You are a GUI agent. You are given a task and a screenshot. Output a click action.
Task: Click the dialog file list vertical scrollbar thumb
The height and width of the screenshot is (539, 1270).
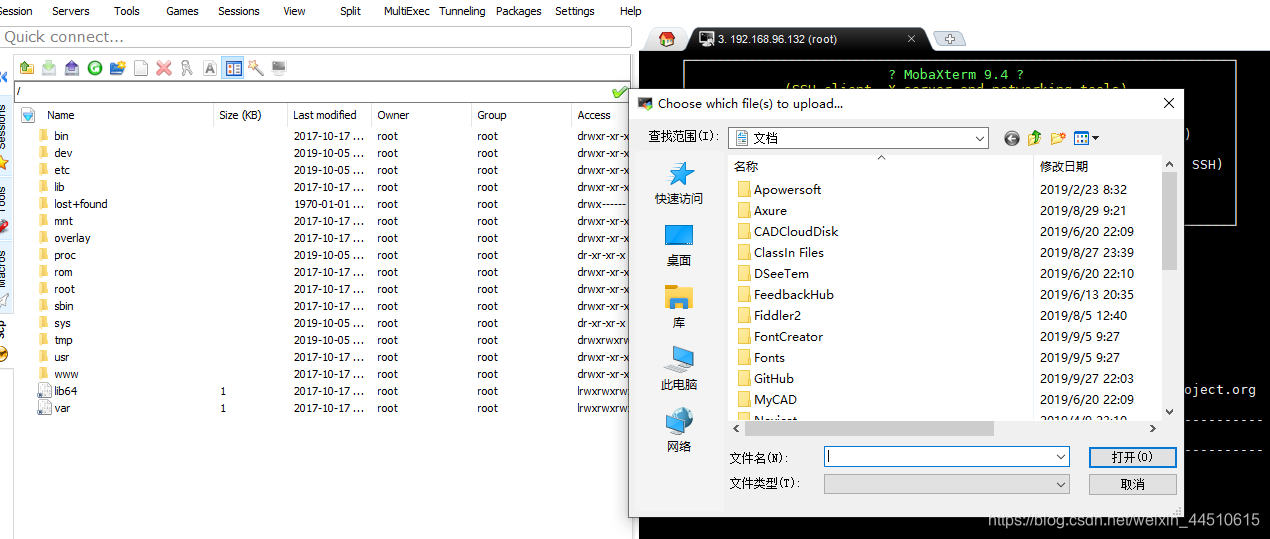[1169, 220]
